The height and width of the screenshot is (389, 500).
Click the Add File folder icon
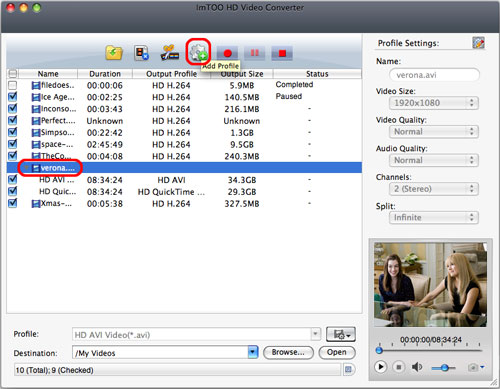coord(114,53)
